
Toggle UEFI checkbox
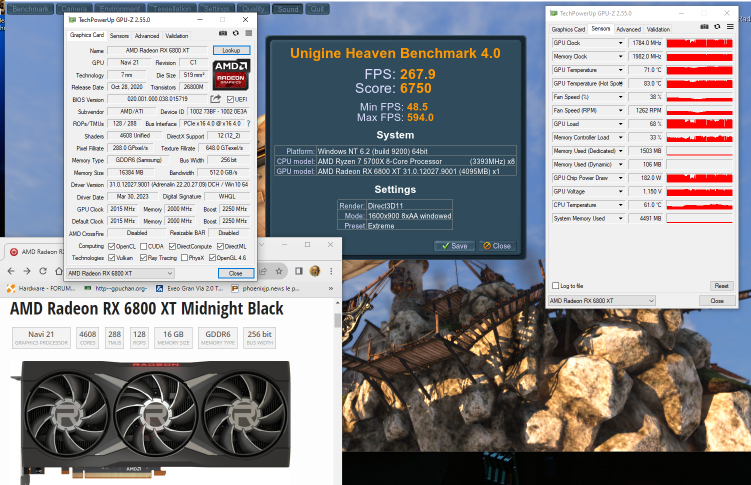coord(230,100)
